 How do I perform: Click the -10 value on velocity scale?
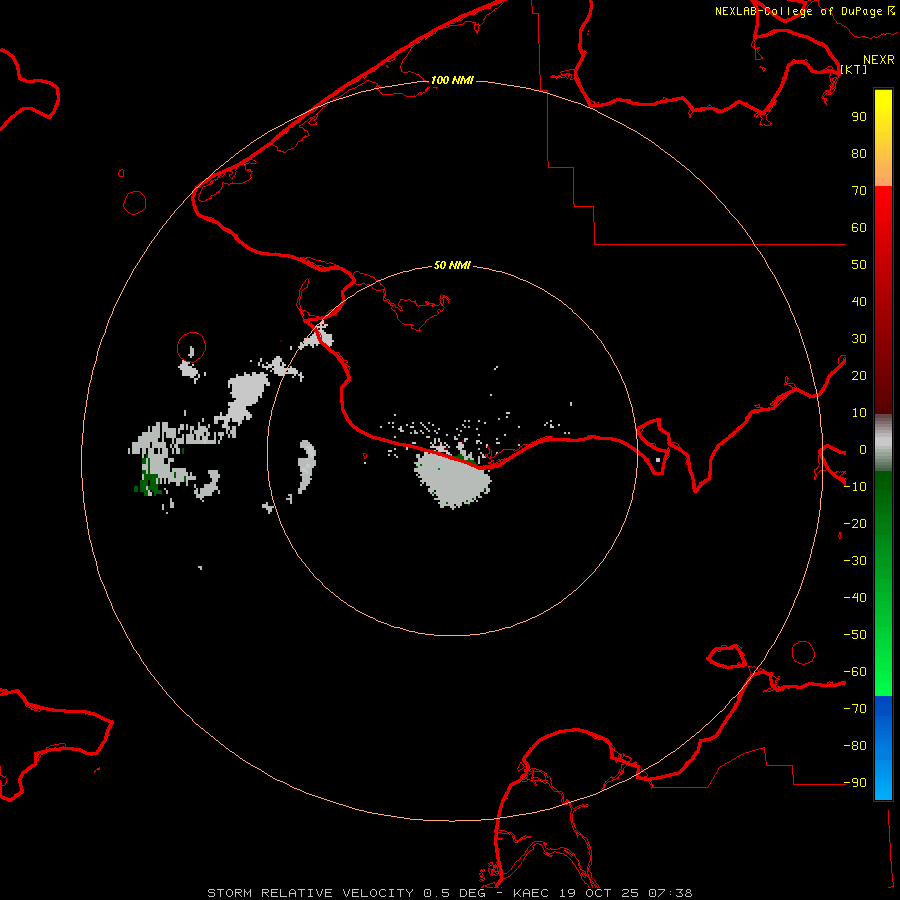tap(855, 487)
